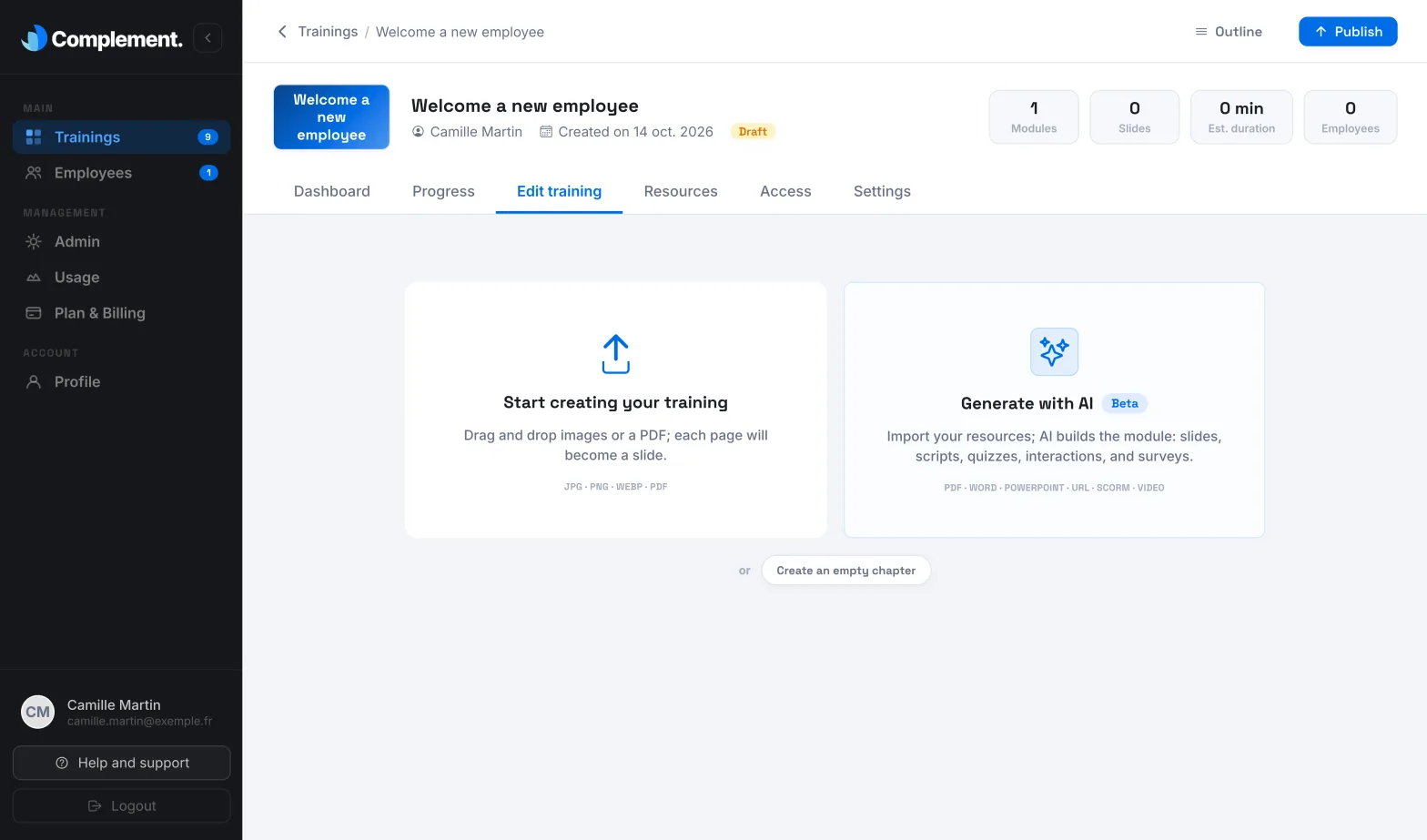The height and width of the screenshot is (840, 1427).
Task: Click the Employees count badge showing 1
Action: tap(208, 173)
